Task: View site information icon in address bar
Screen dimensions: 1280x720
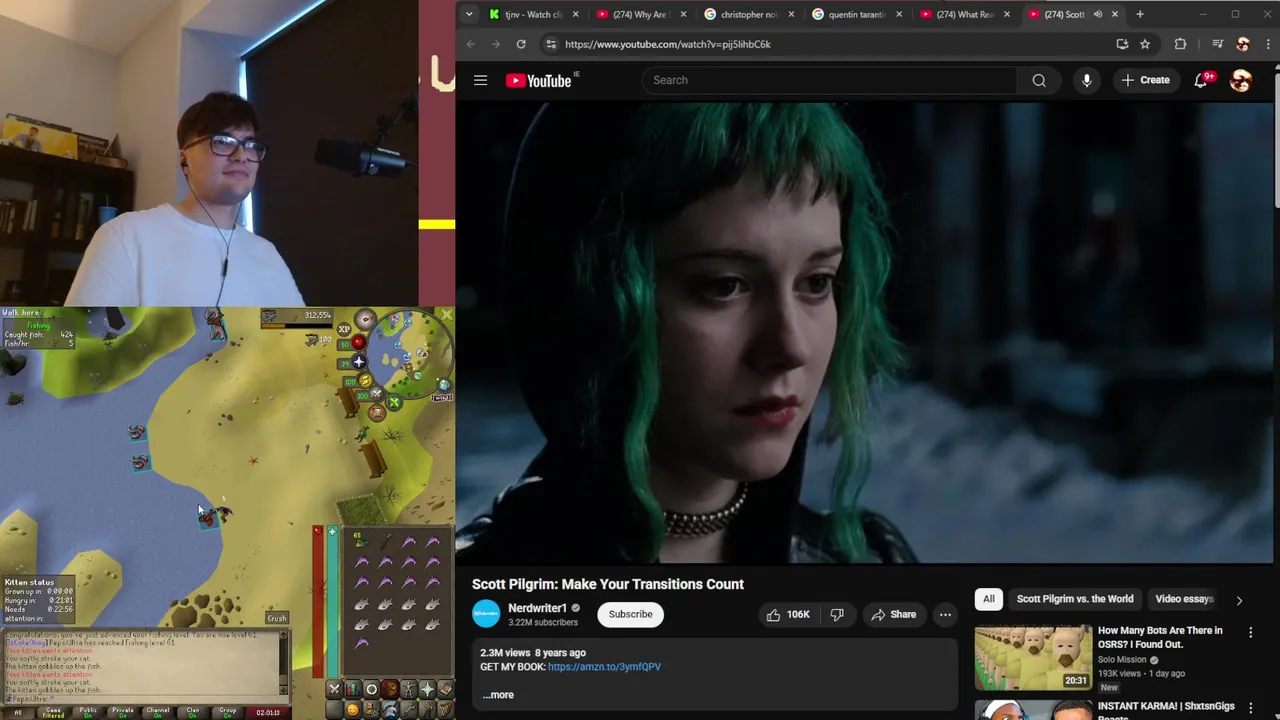Action: click(x=550, y=44)
